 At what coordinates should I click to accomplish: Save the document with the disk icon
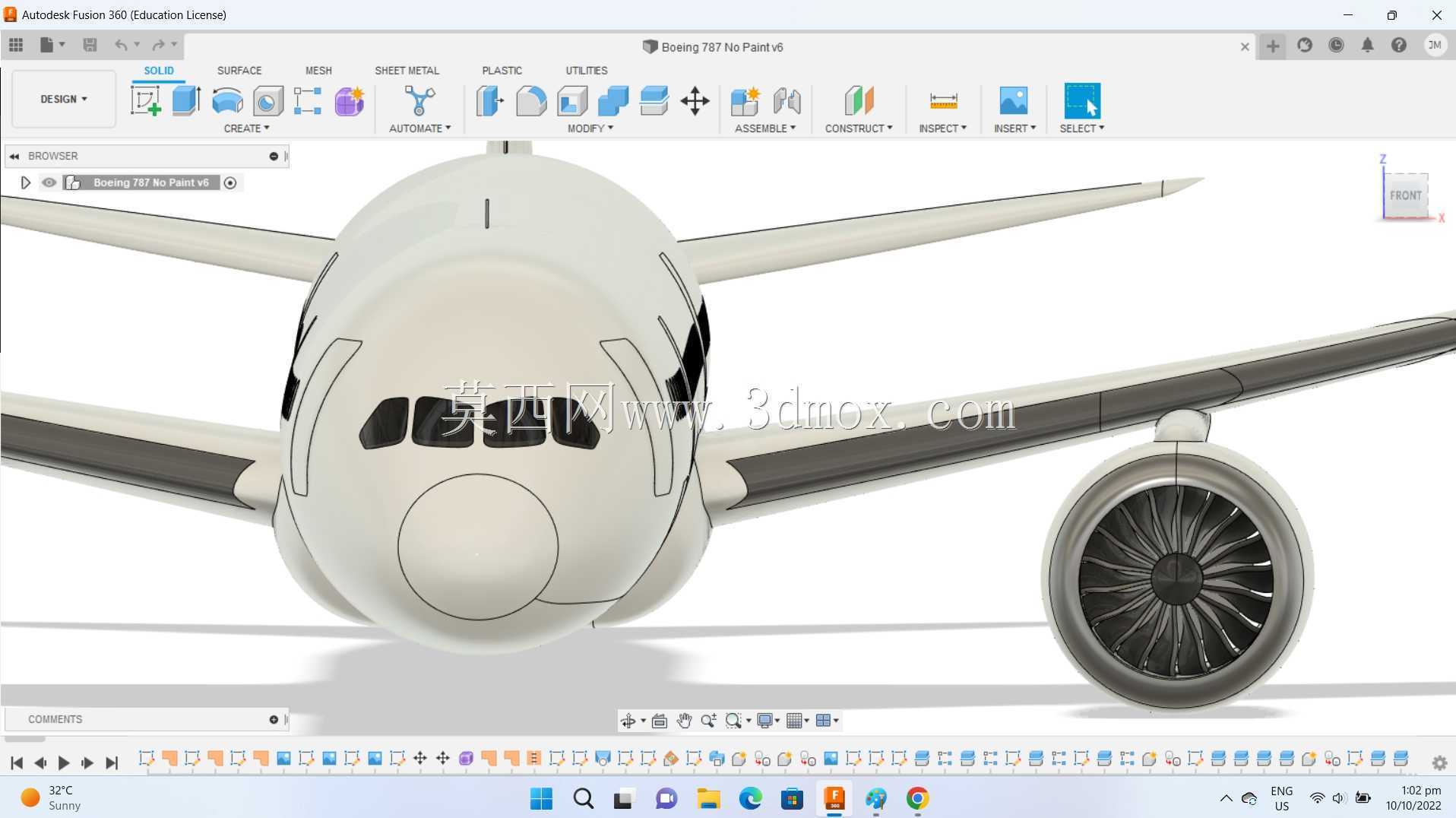pyautogui.click(x=90, y=46)
